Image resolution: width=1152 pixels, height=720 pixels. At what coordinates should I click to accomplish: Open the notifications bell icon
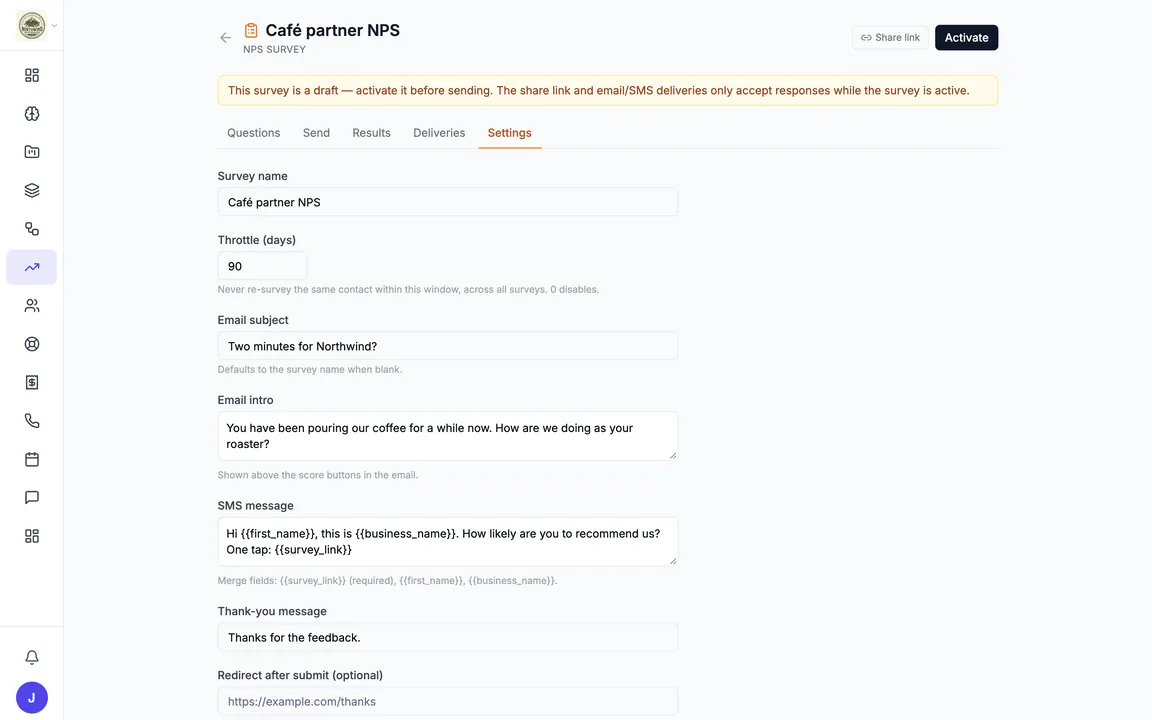click(x=32, y=657)
